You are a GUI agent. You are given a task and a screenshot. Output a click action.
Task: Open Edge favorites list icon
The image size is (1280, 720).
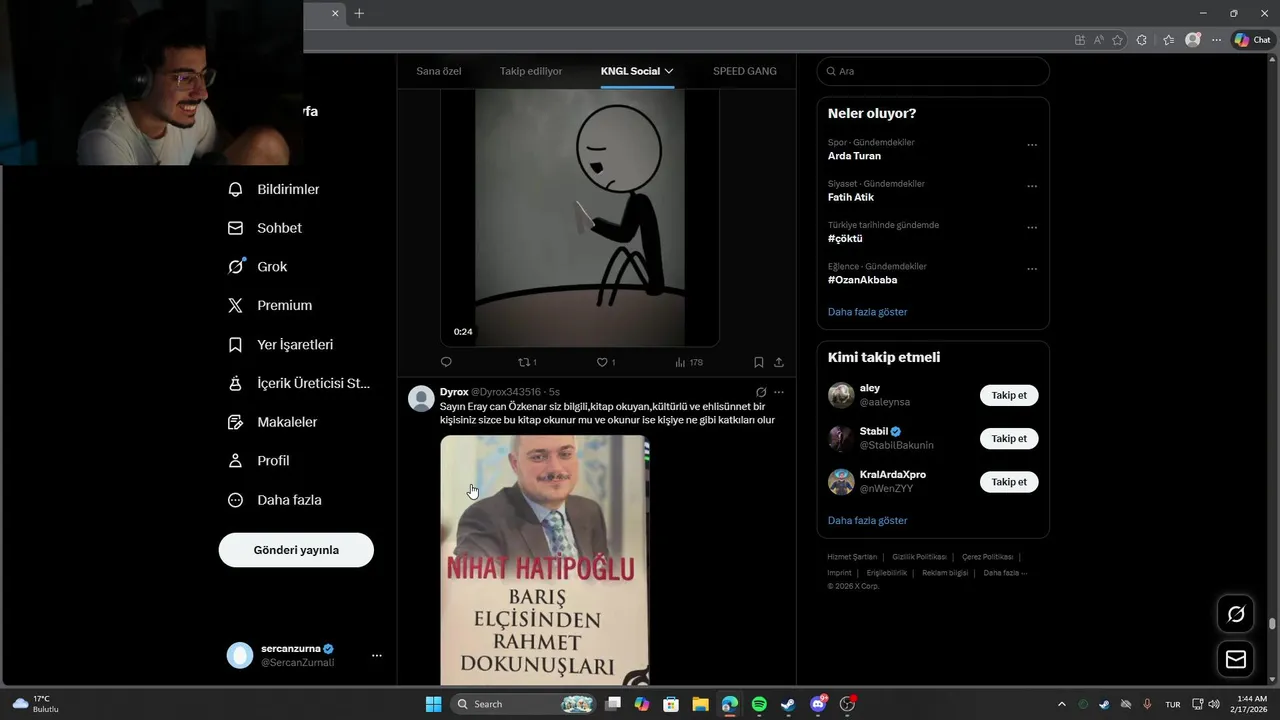pyautogui.click(x=1168, y=40)
